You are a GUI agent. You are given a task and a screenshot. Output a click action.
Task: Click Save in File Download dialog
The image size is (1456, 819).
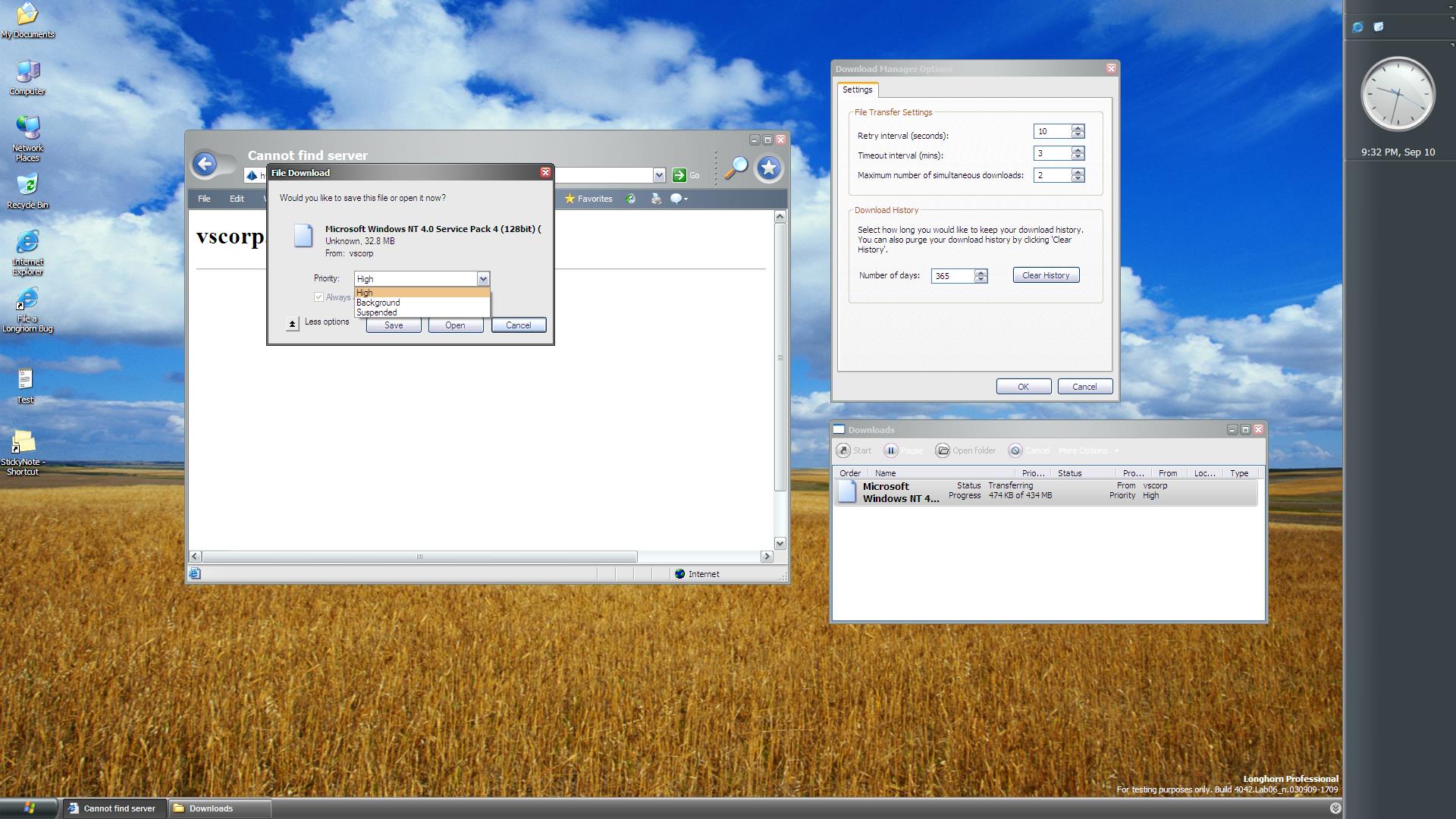pos(393,325)
